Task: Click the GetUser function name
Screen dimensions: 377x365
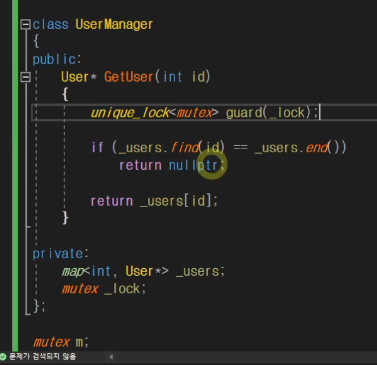Action: point(129,77)
